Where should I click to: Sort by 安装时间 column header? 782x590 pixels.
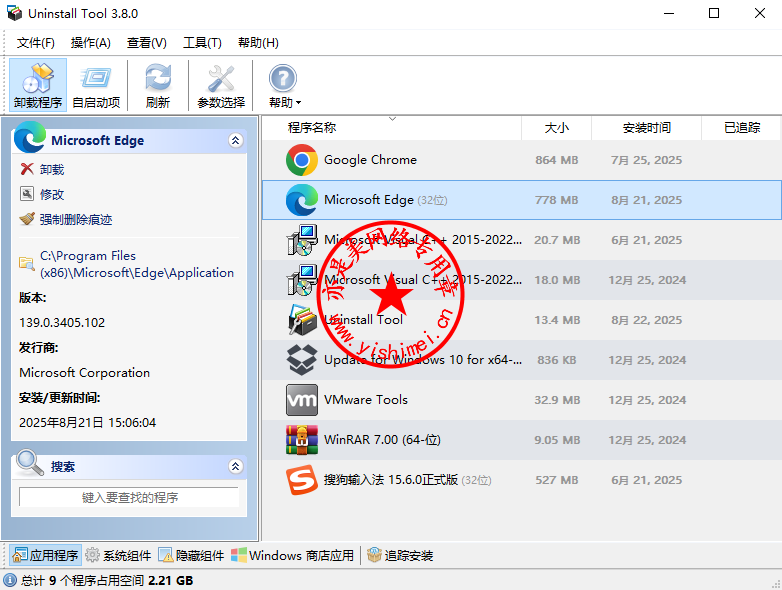(x=646, y=128)
